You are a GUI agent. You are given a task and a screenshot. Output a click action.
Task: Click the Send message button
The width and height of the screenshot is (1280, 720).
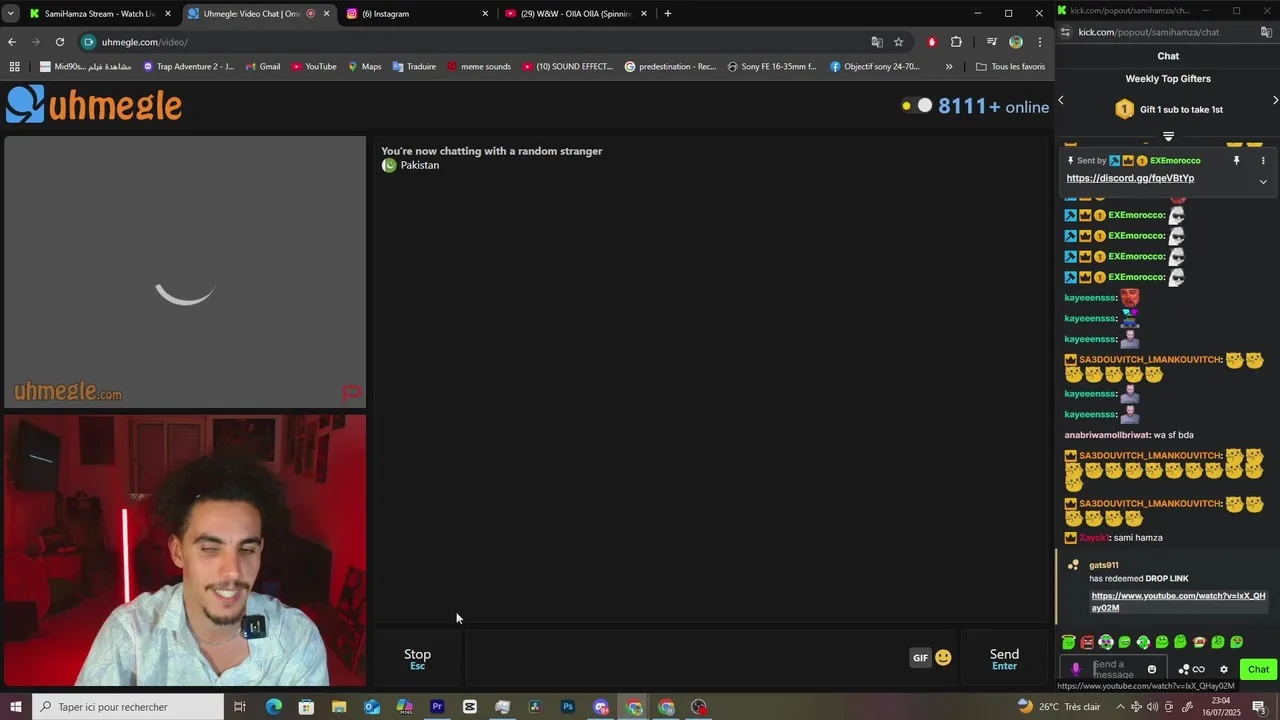click(x=1004, y=658)
